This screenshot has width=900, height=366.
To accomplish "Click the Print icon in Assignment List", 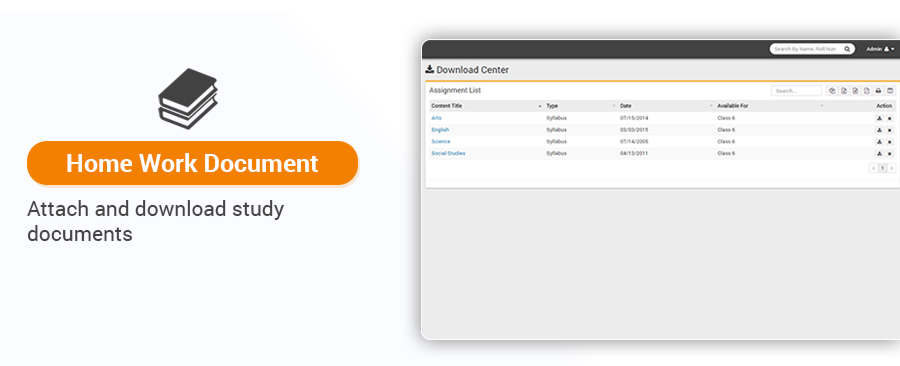I will pos(878,91).
